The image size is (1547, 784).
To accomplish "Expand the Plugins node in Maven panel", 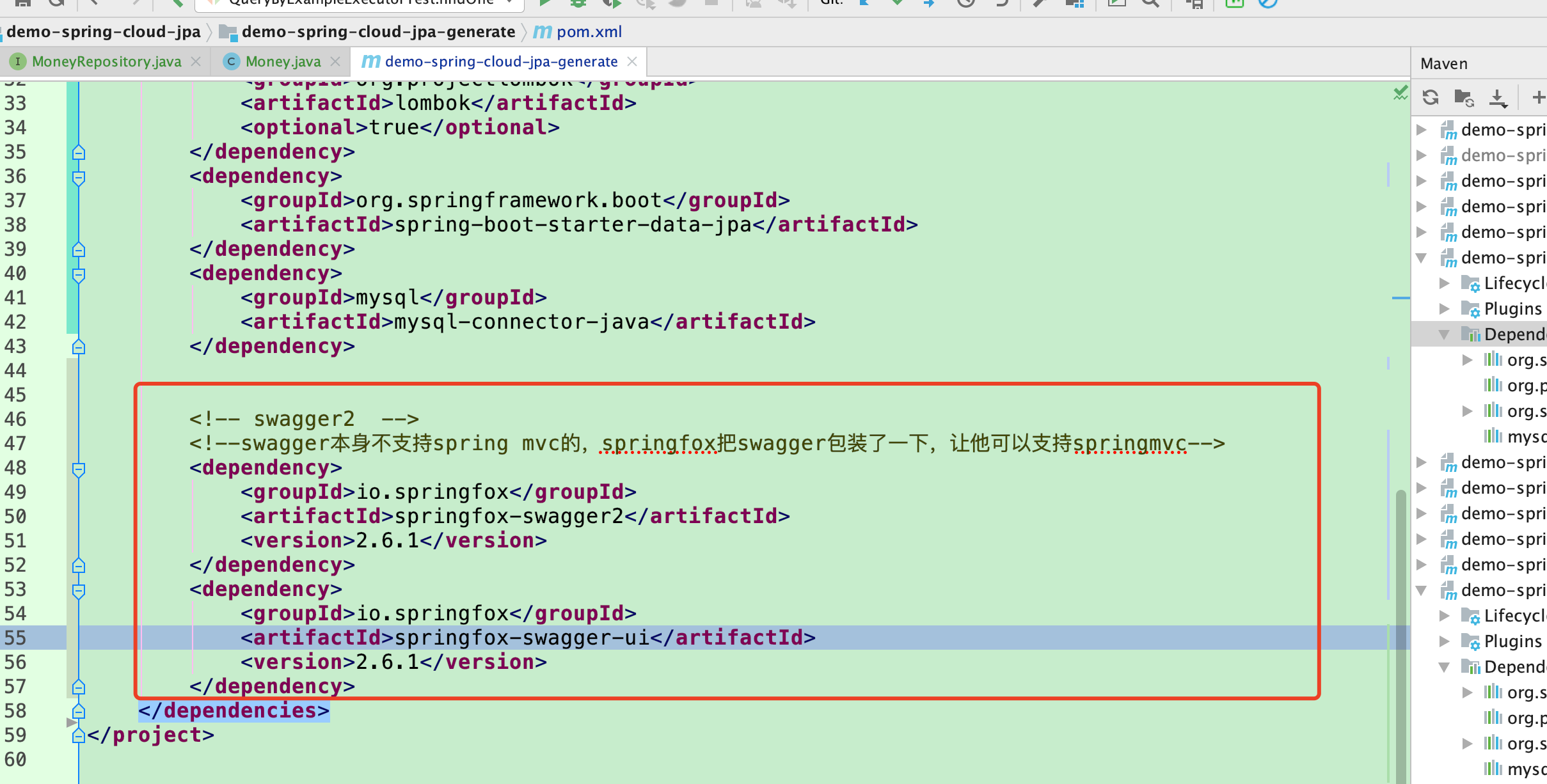I will (x=1445, y=309).
